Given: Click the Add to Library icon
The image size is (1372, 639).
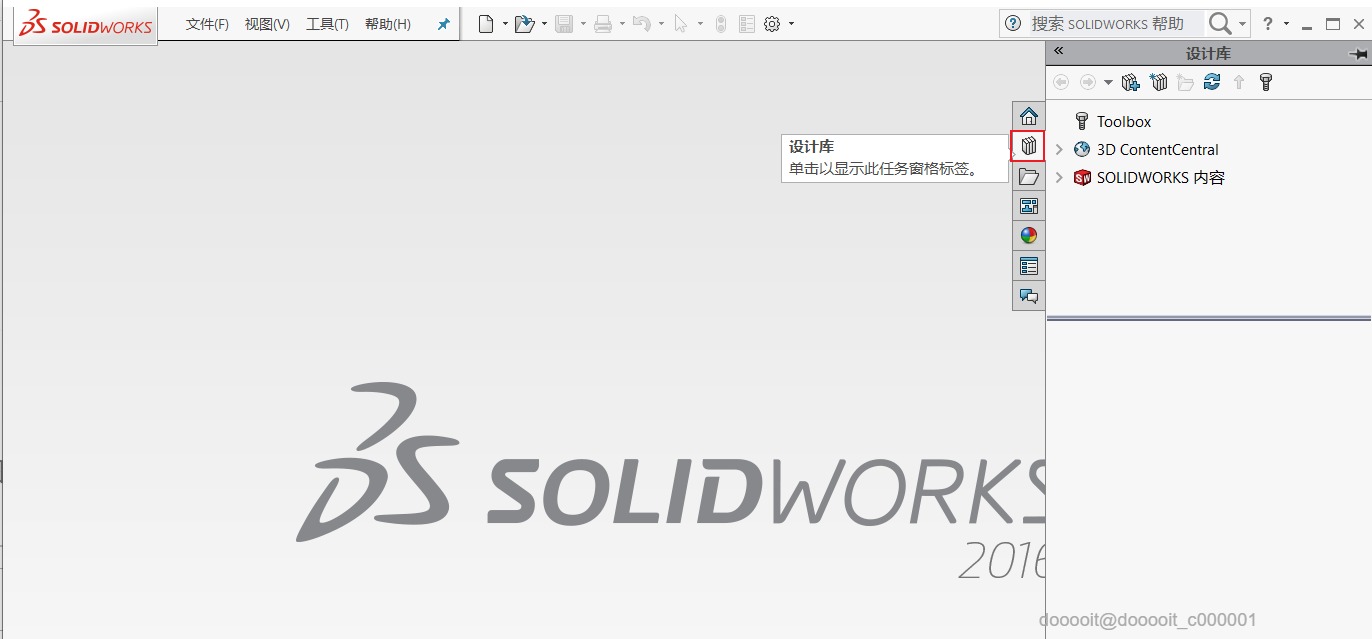Looking at the screenshot, I should click(x=1131, y=82).
